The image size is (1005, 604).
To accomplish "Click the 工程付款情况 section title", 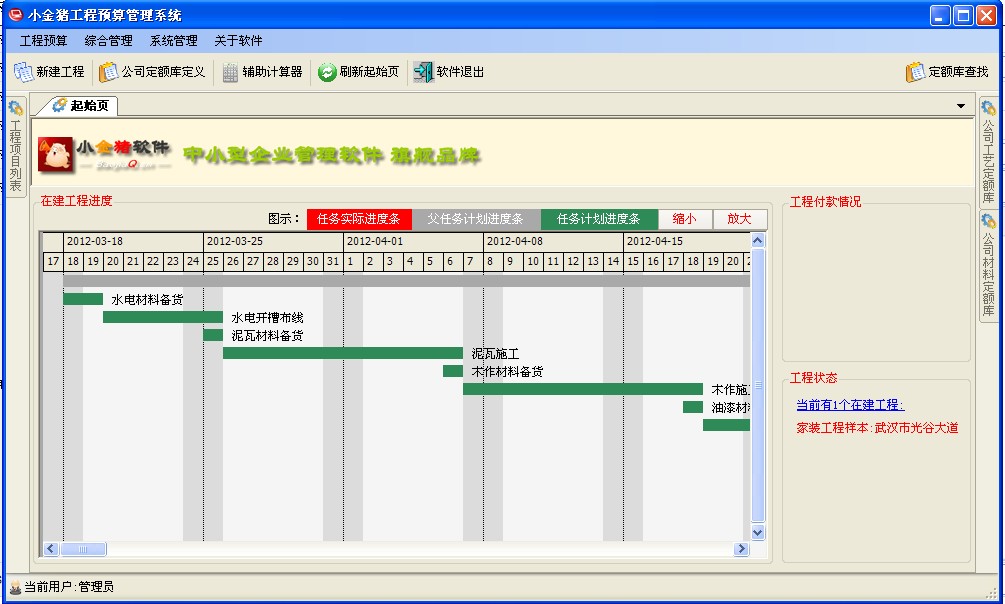I will pyautogui.click(x=826, y=202).
